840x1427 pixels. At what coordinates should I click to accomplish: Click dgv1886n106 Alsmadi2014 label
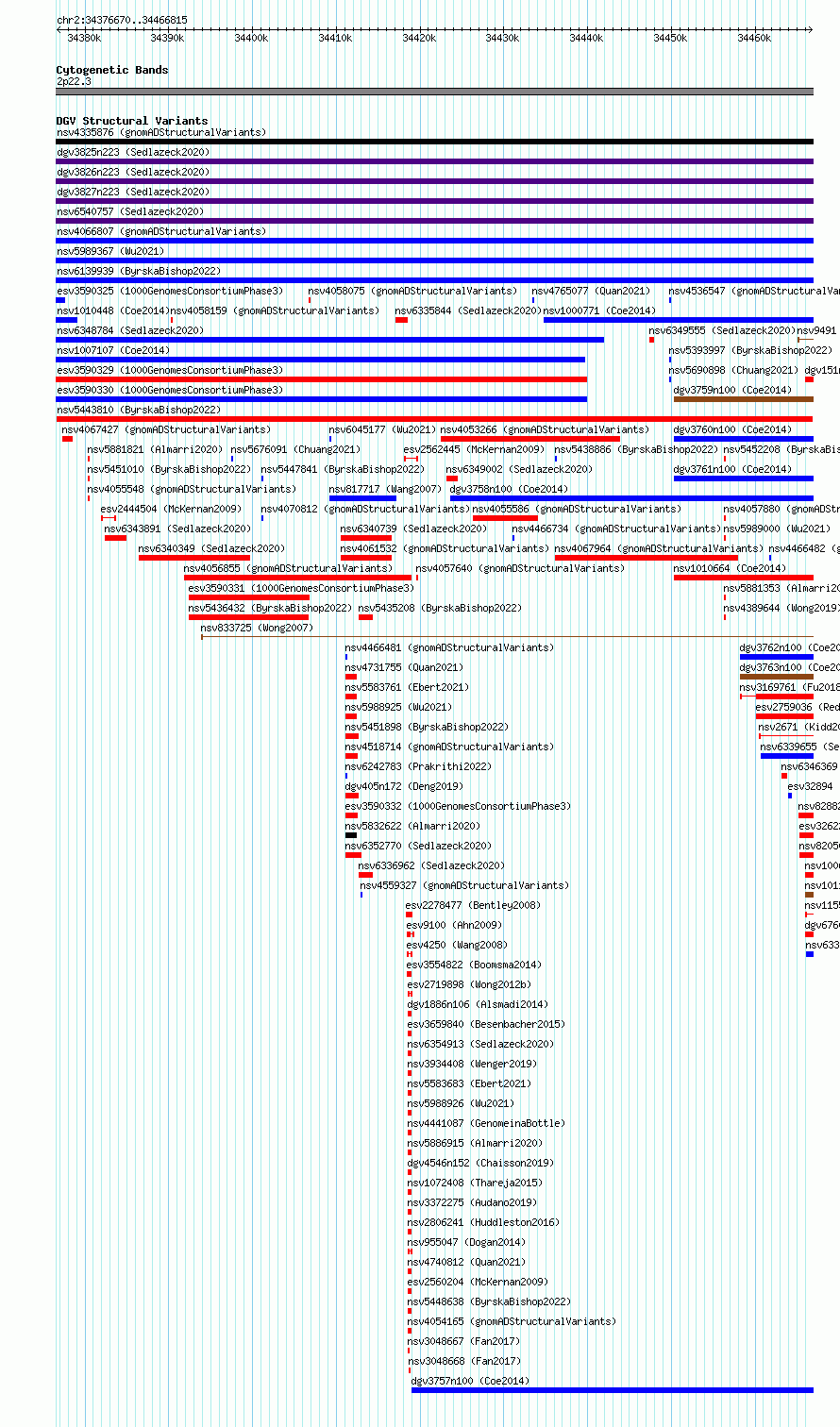click(x=478, y=1004)
